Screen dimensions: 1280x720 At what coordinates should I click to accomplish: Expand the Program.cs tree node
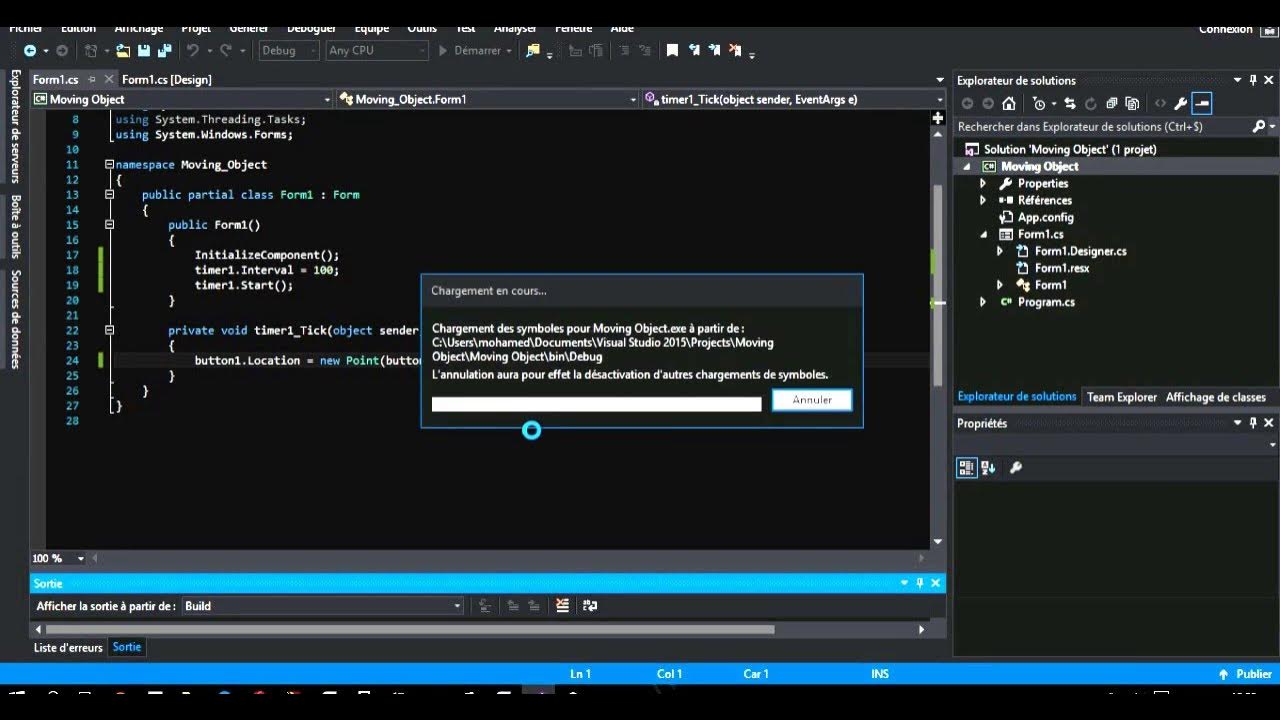coord(983,302)
